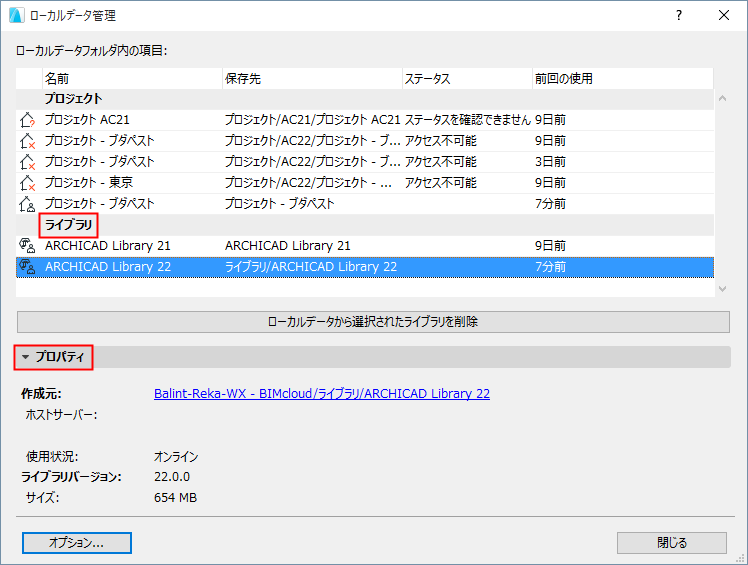The height and width of the screenshot is (565, 748).
Task: Select the ARCHICAD Library 22 row name
Action: point(108,267)
